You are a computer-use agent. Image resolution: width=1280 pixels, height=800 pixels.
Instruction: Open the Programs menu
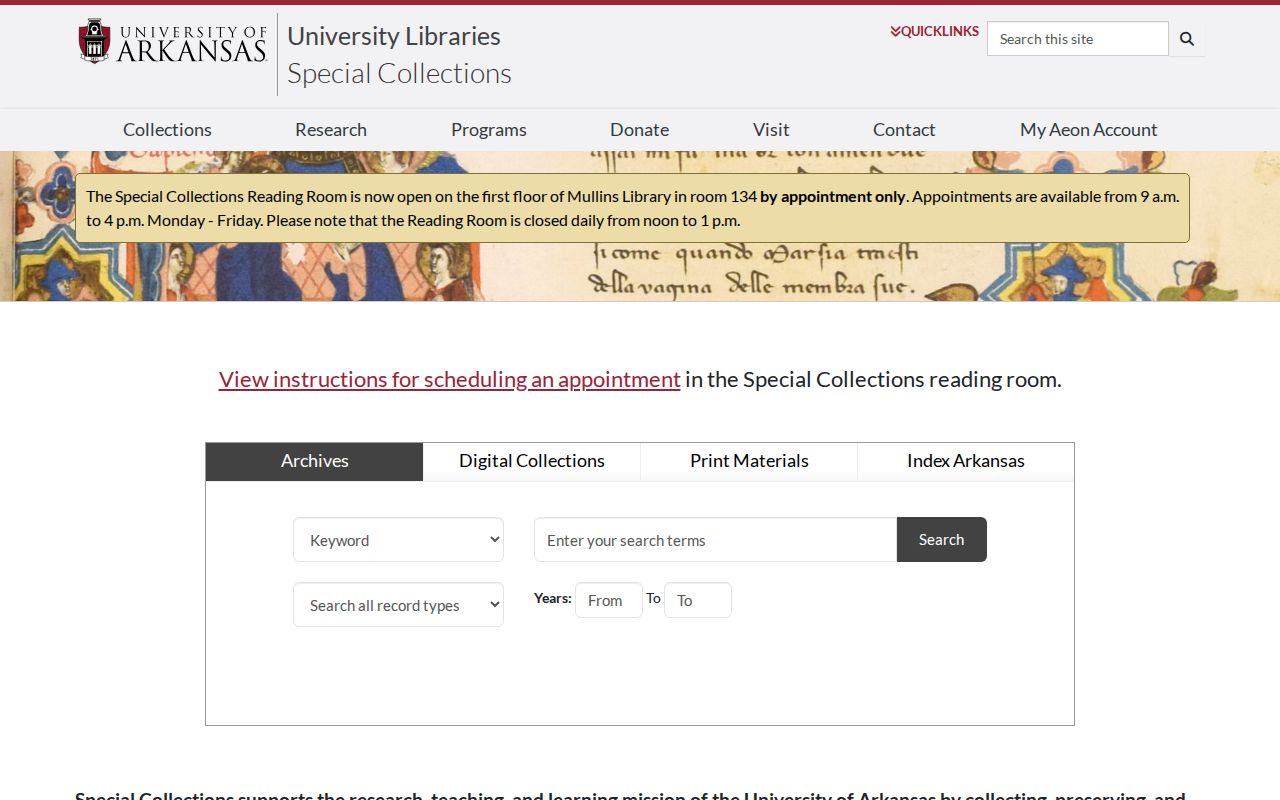point(489,129)
